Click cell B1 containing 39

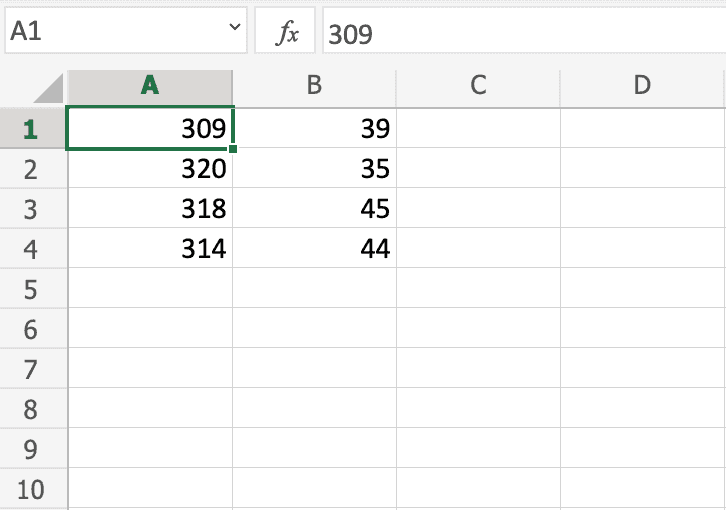[x=314, y=129]
